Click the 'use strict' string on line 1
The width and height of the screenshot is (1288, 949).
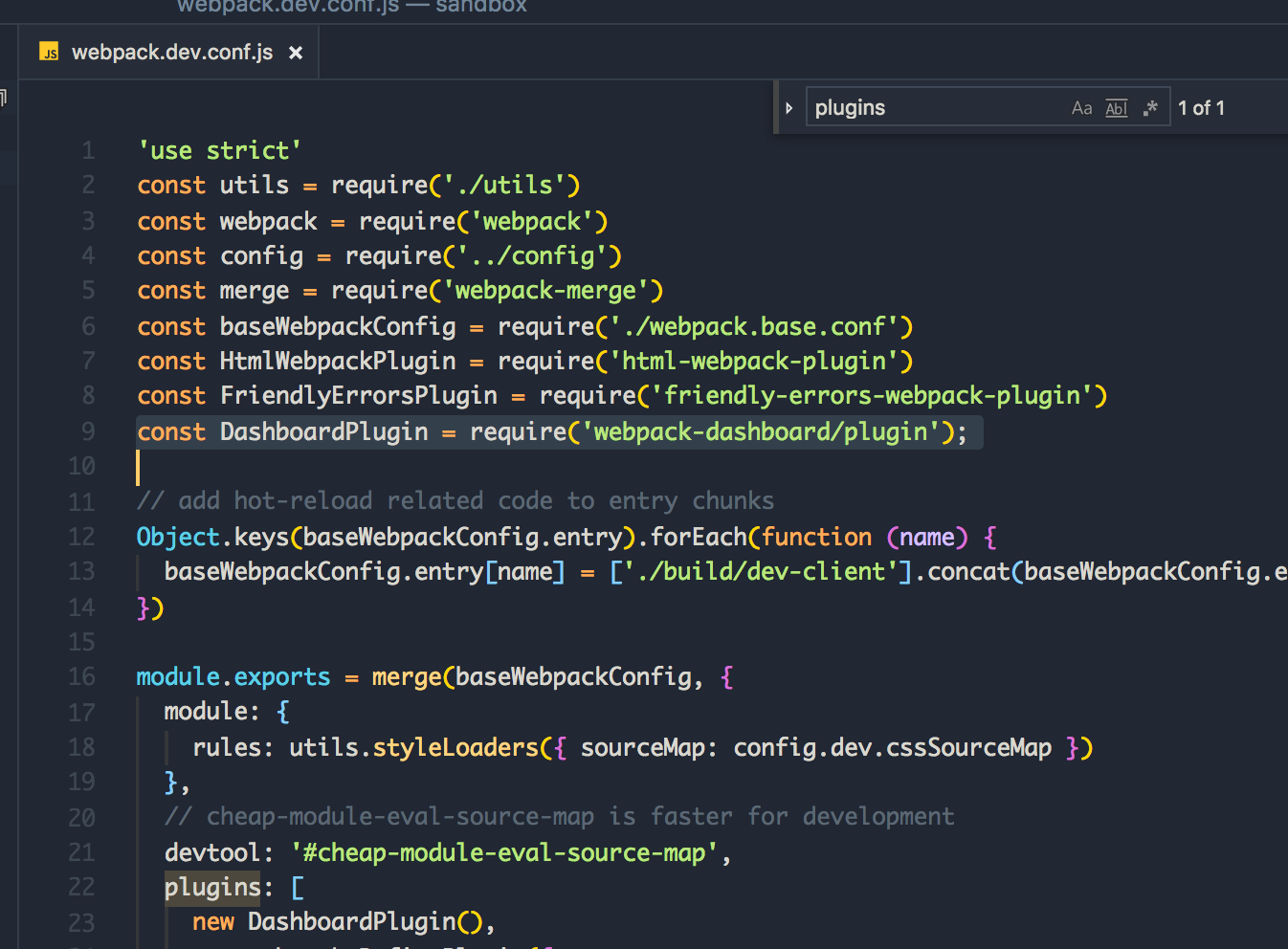point(219,151)
